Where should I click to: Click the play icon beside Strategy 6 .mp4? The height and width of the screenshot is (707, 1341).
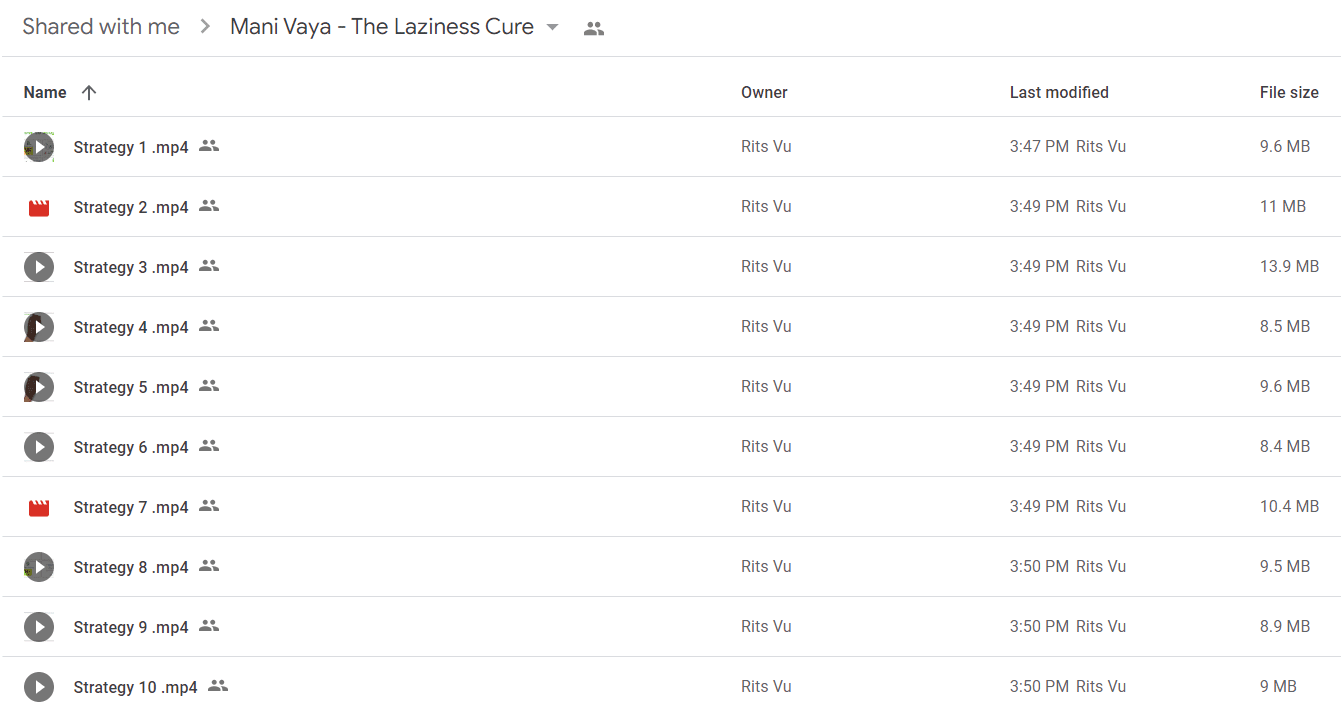(39, 447)
